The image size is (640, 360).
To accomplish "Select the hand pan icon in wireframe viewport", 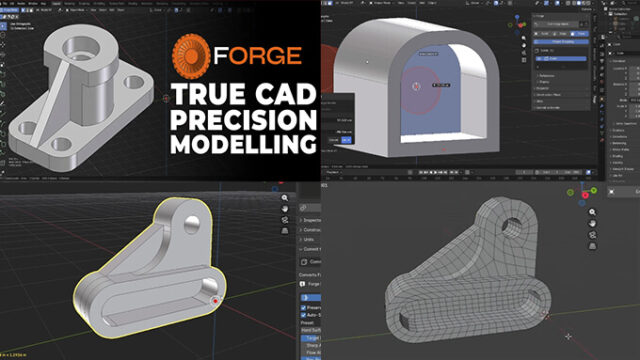I will [592, 224].
